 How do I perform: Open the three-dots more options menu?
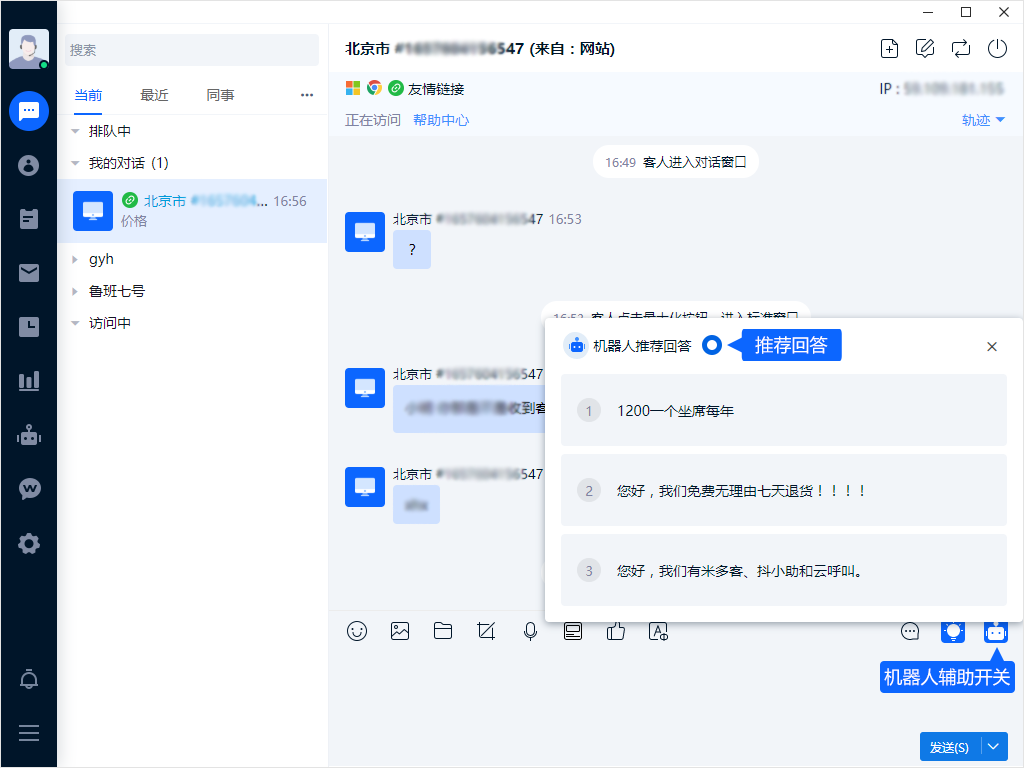(x=307, y=95)
